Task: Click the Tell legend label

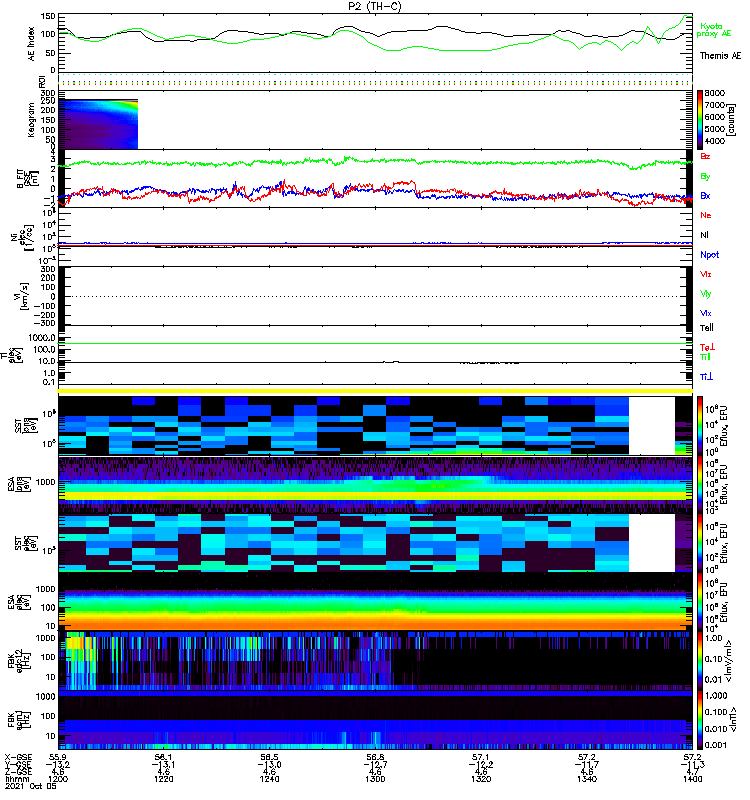Action: pos(706,328)
